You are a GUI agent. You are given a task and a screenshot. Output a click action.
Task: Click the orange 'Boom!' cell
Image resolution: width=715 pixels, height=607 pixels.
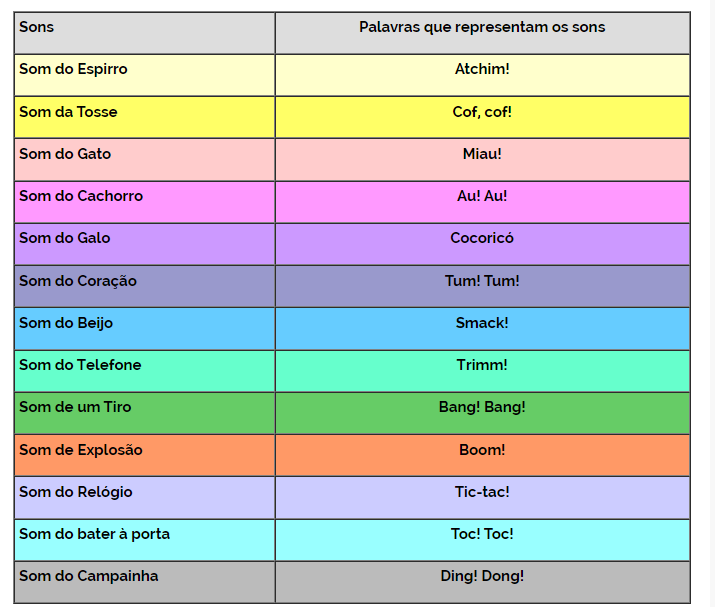coord(482,456)
